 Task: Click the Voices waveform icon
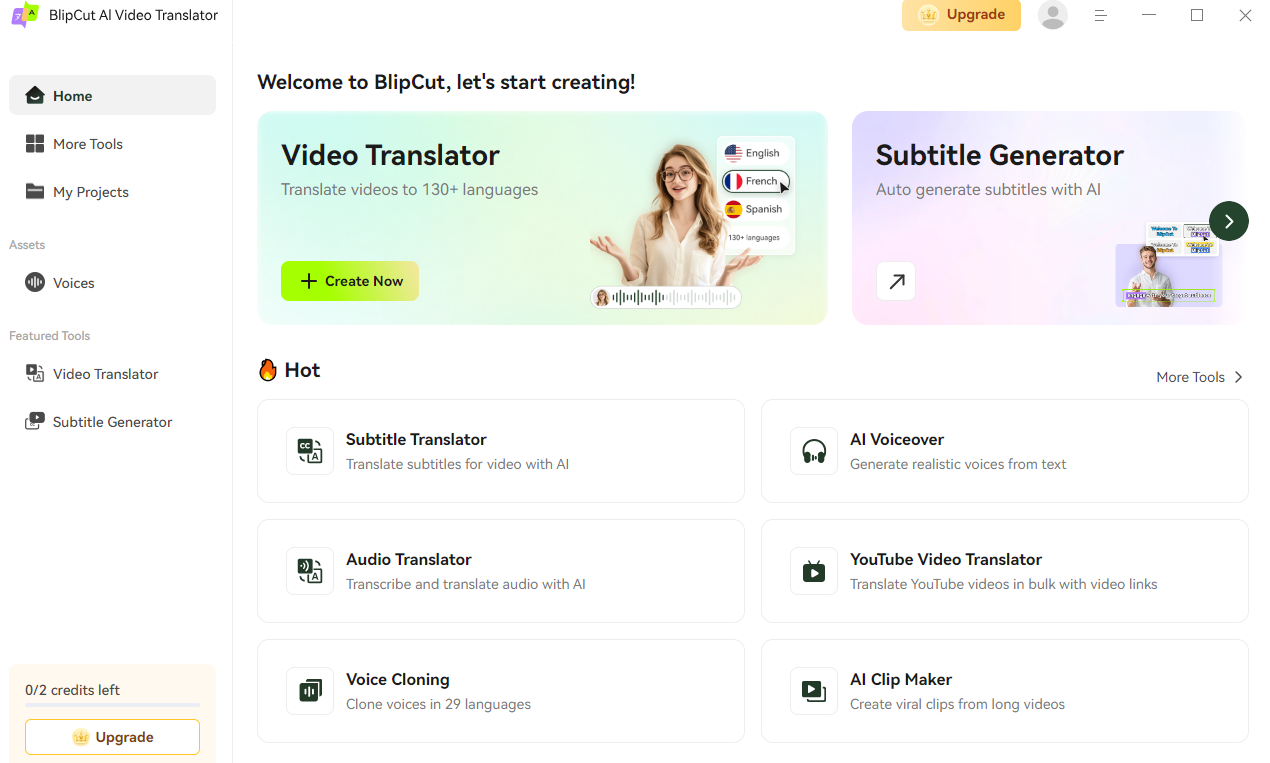pyautogui.click(x=35, y=283)
